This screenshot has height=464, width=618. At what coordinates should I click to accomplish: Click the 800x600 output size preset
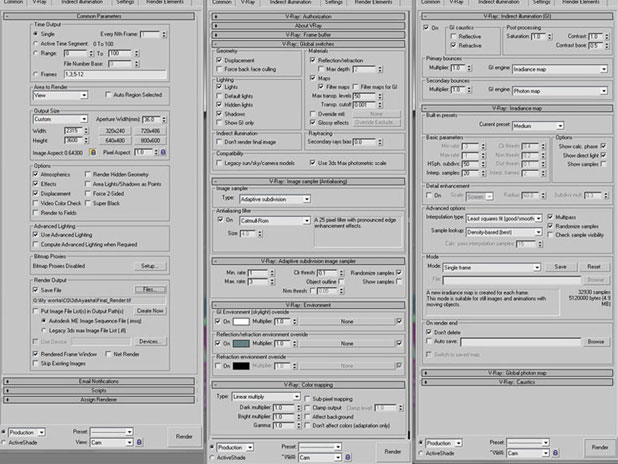click(150, 140)
